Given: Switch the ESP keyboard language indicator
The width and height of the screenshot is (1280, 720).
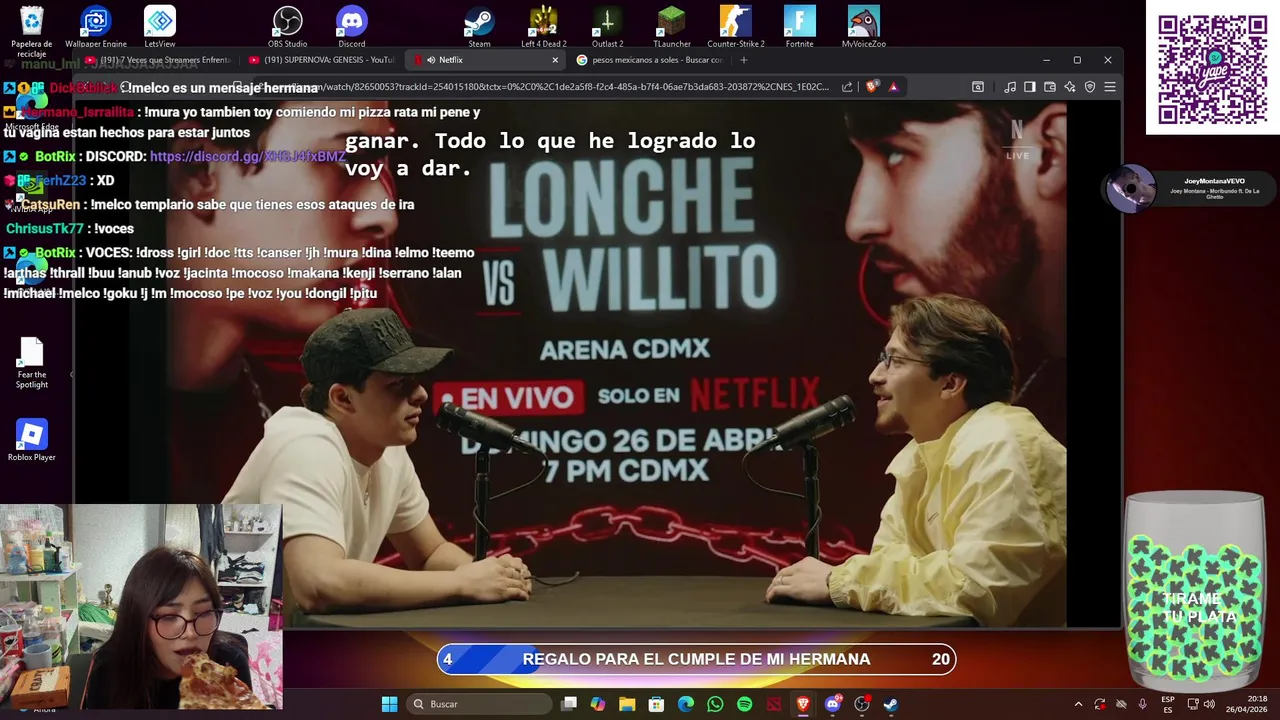Looking at the screenshot, I should click(x=1168, y=704).
